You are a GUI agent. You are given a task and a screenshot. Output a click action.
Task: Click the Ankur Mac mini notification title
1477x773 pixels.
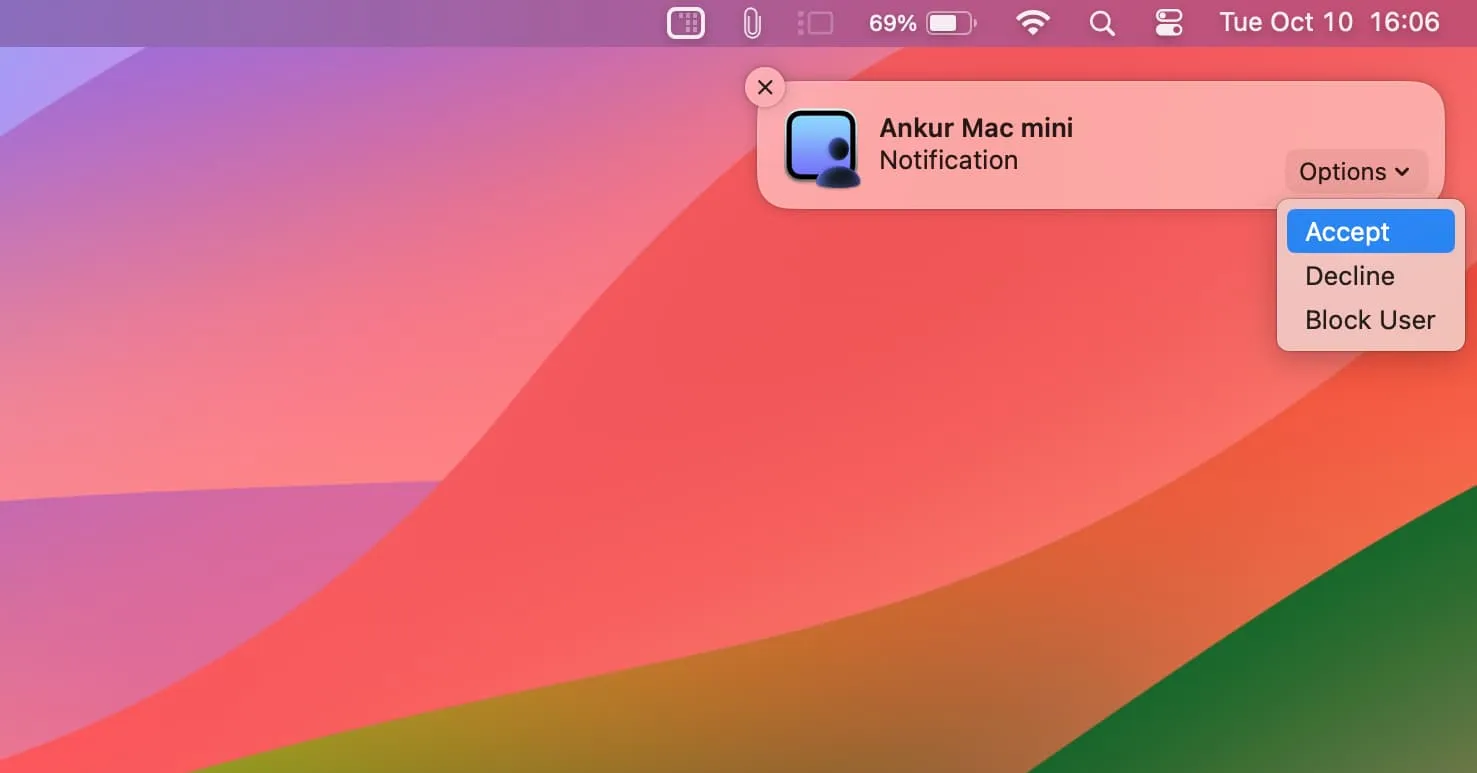976,128
